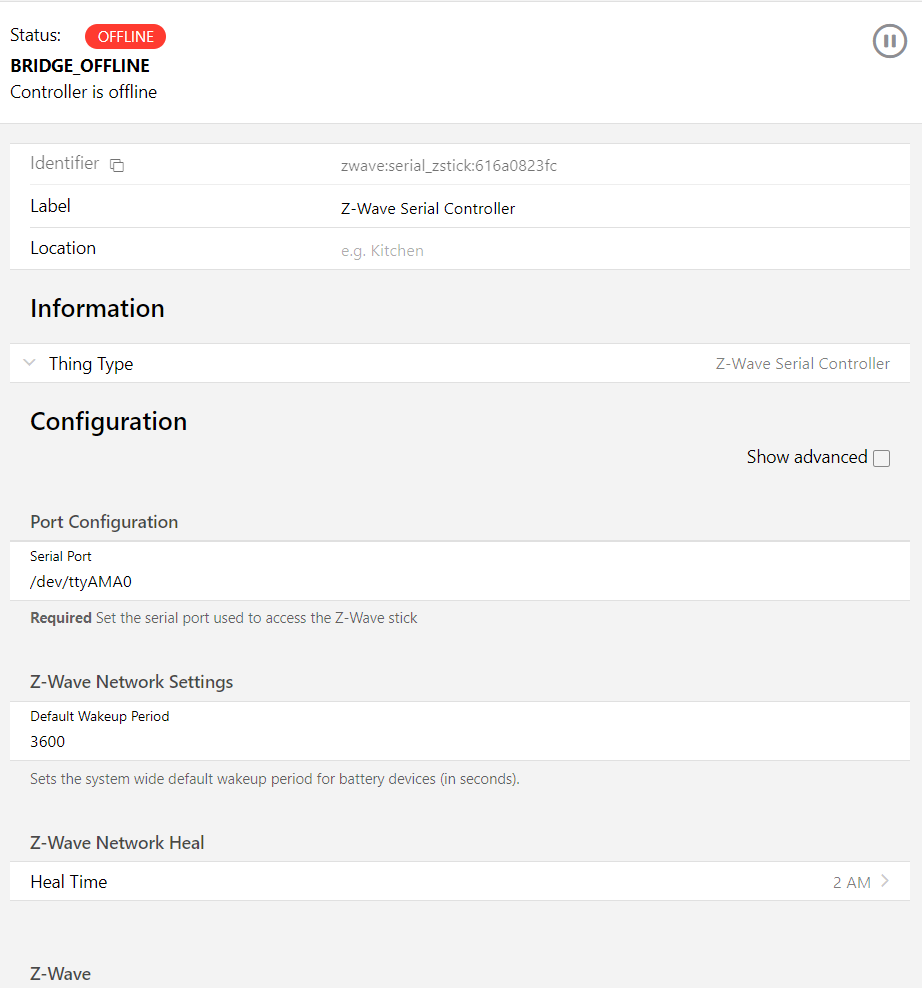Viewport: 922px width, 988px height.
Task: Click the Serial Port input field
Action: pyautogui.click(x=460, y=581)
